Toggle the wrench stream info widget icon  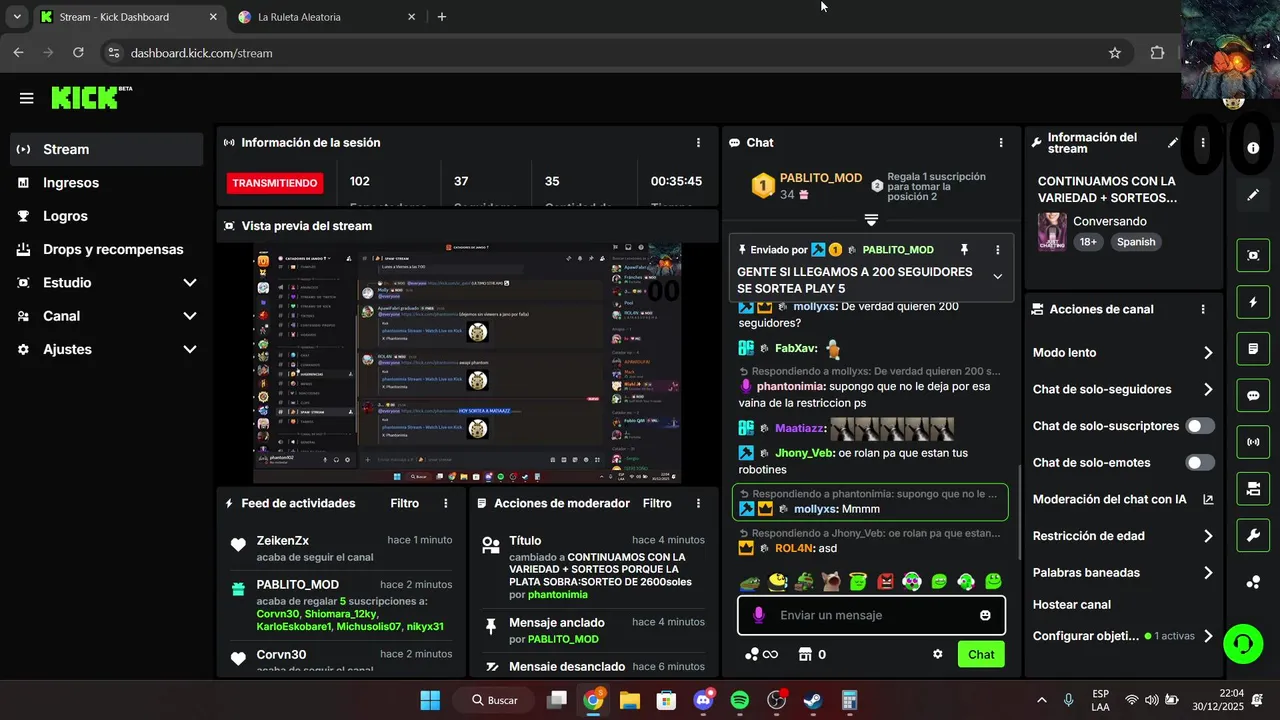[1253, 536]
